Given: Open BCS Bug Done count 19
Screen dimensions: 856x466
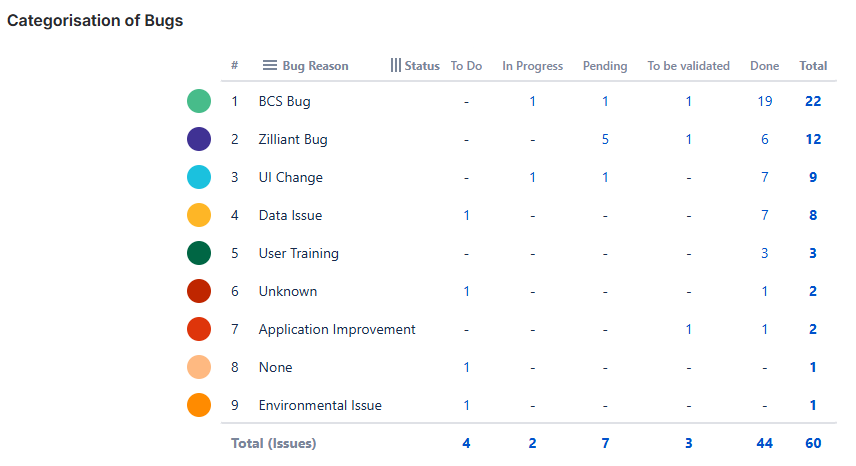Looking at the screenshot, I should tap(764, 101).
